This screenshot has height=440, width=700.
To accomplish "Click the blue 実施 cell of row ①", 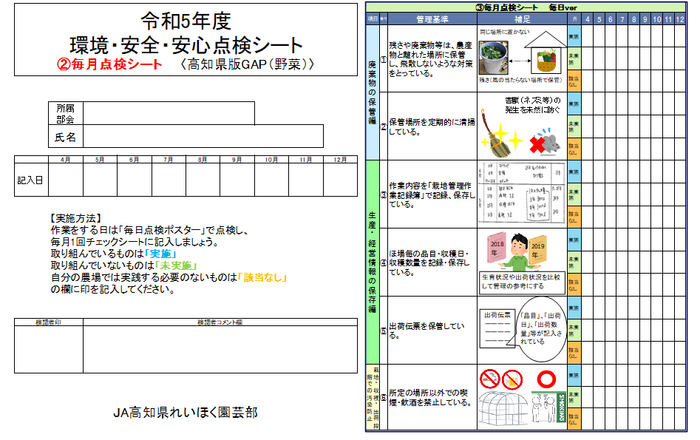I will pos(574,36).
